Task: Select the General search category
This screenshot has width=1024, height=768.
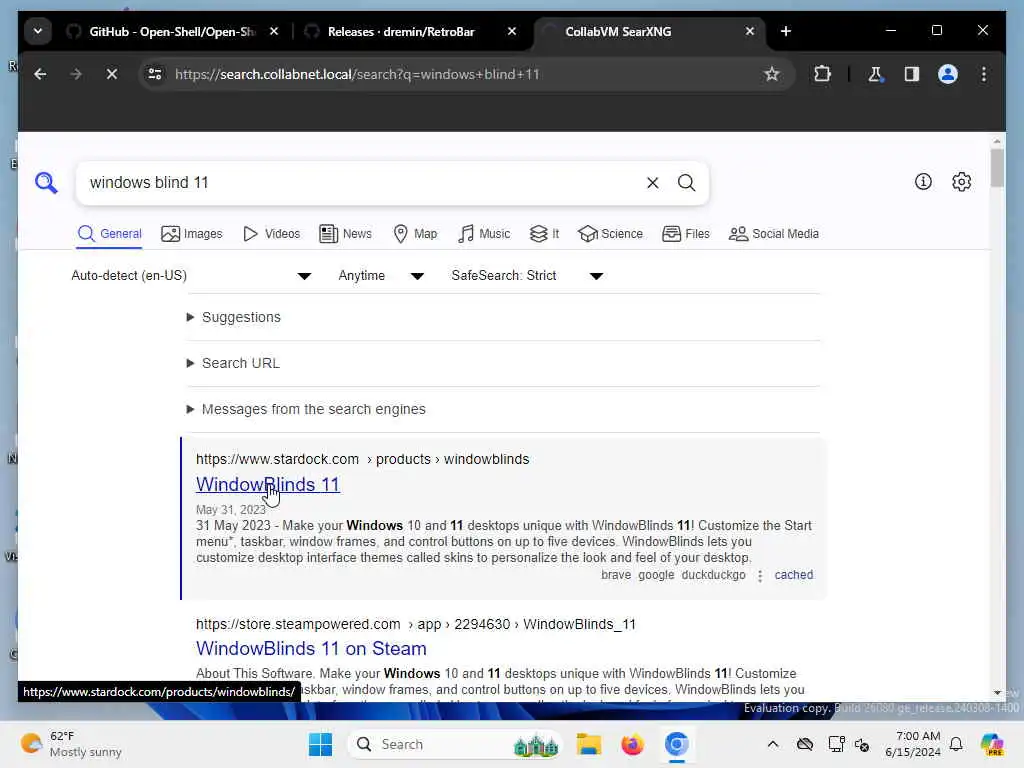Action: [x=109, y=234]
